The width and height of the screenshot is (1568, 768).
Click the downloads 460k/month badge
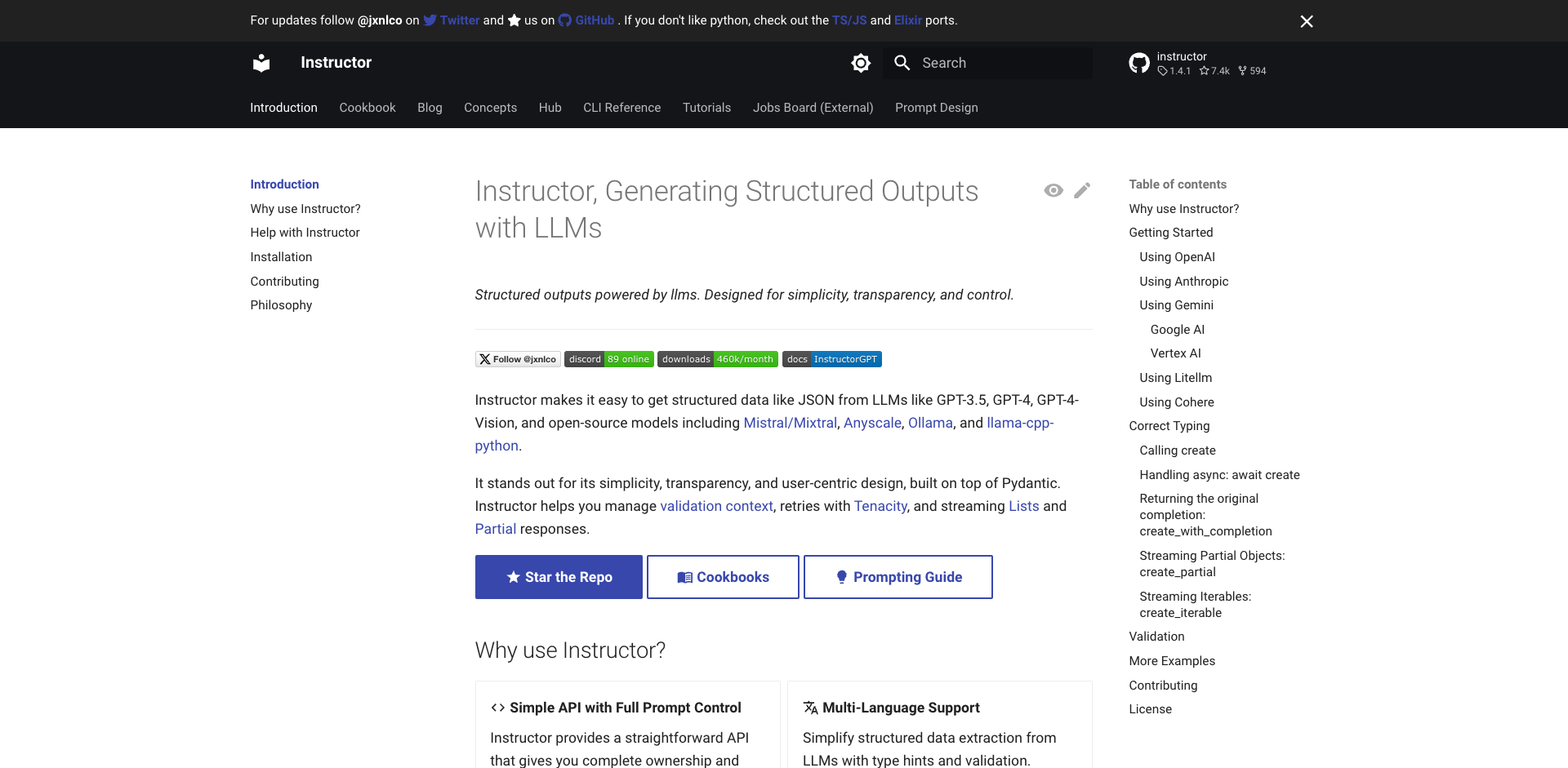coord(718,358)
